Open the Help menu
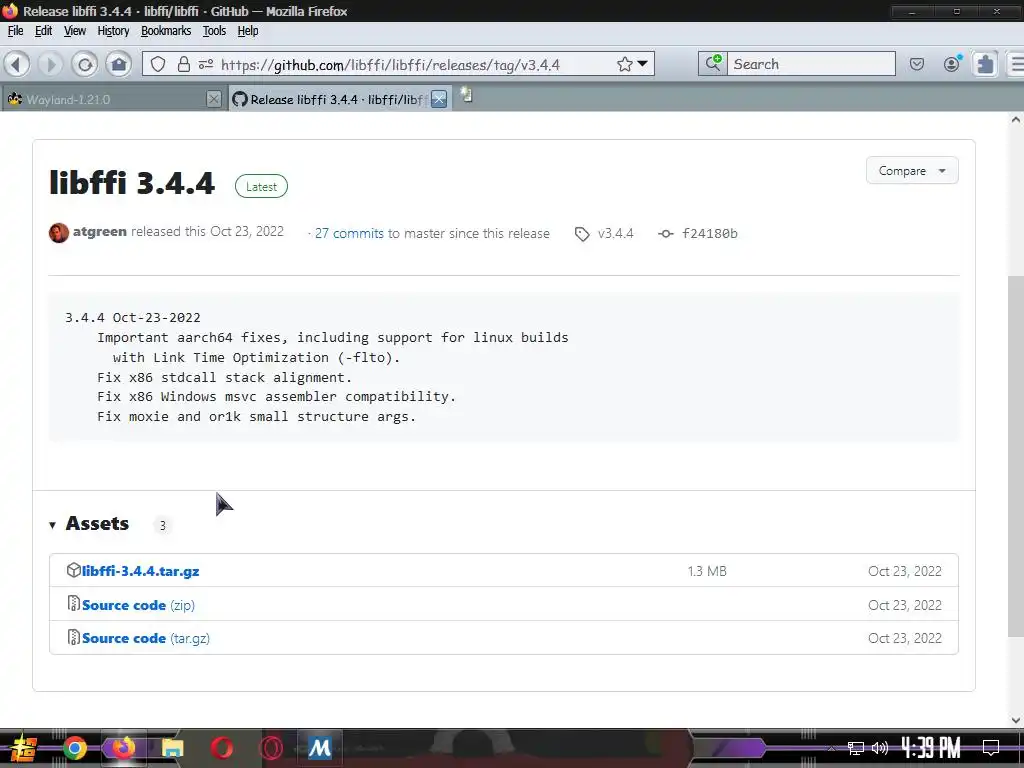1024x768 pixels. pos(248,31)
